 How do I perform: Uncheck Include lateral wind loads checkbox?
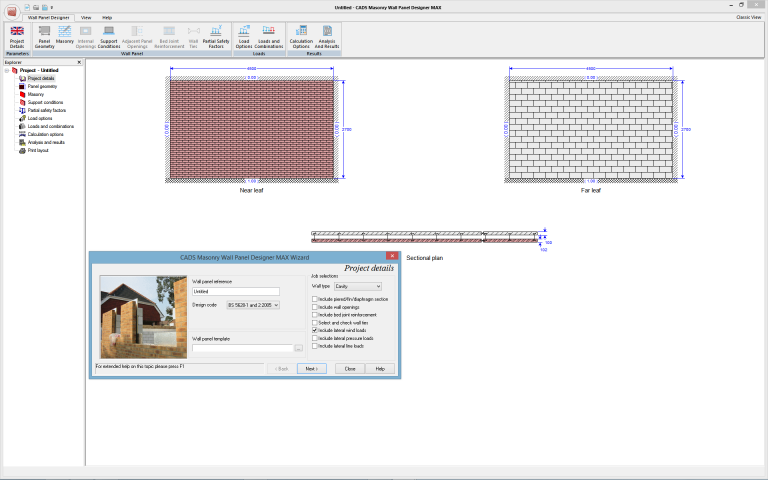pyautogui.click(x=315, y=330)
